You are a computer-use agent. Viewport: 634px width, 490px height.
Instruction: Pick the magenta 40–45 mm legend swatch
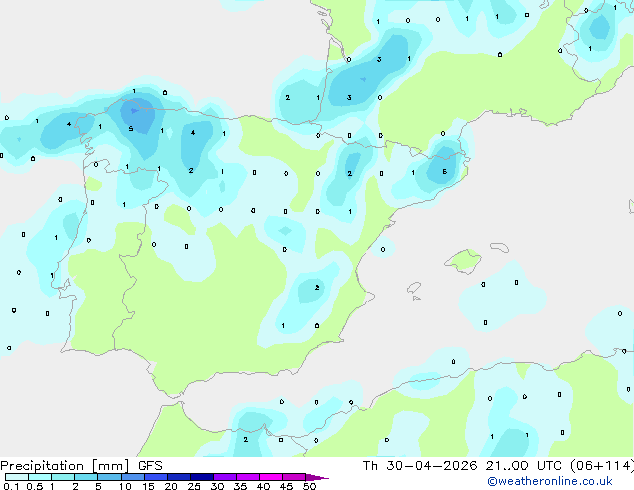point(271,477)
